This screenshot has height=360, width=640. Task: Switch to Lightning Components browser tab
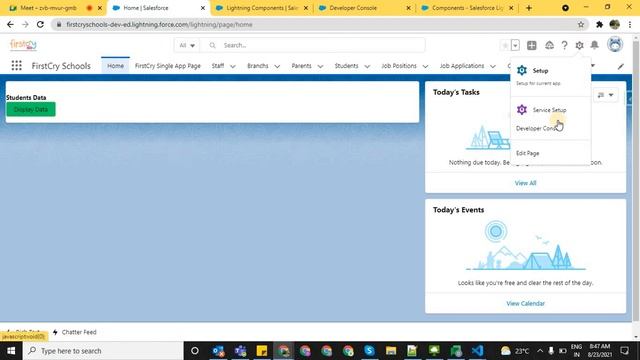[x=262, y=8]
